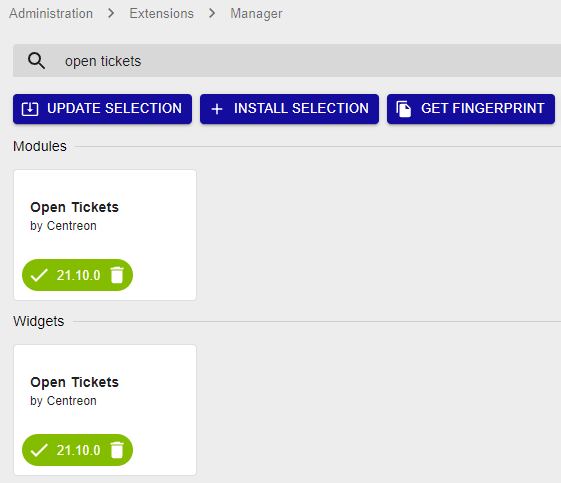This screenshot has height=483, width=561.
Task: Delete the Open Tickets module via trash icon
Action: (x=117, y=275)
